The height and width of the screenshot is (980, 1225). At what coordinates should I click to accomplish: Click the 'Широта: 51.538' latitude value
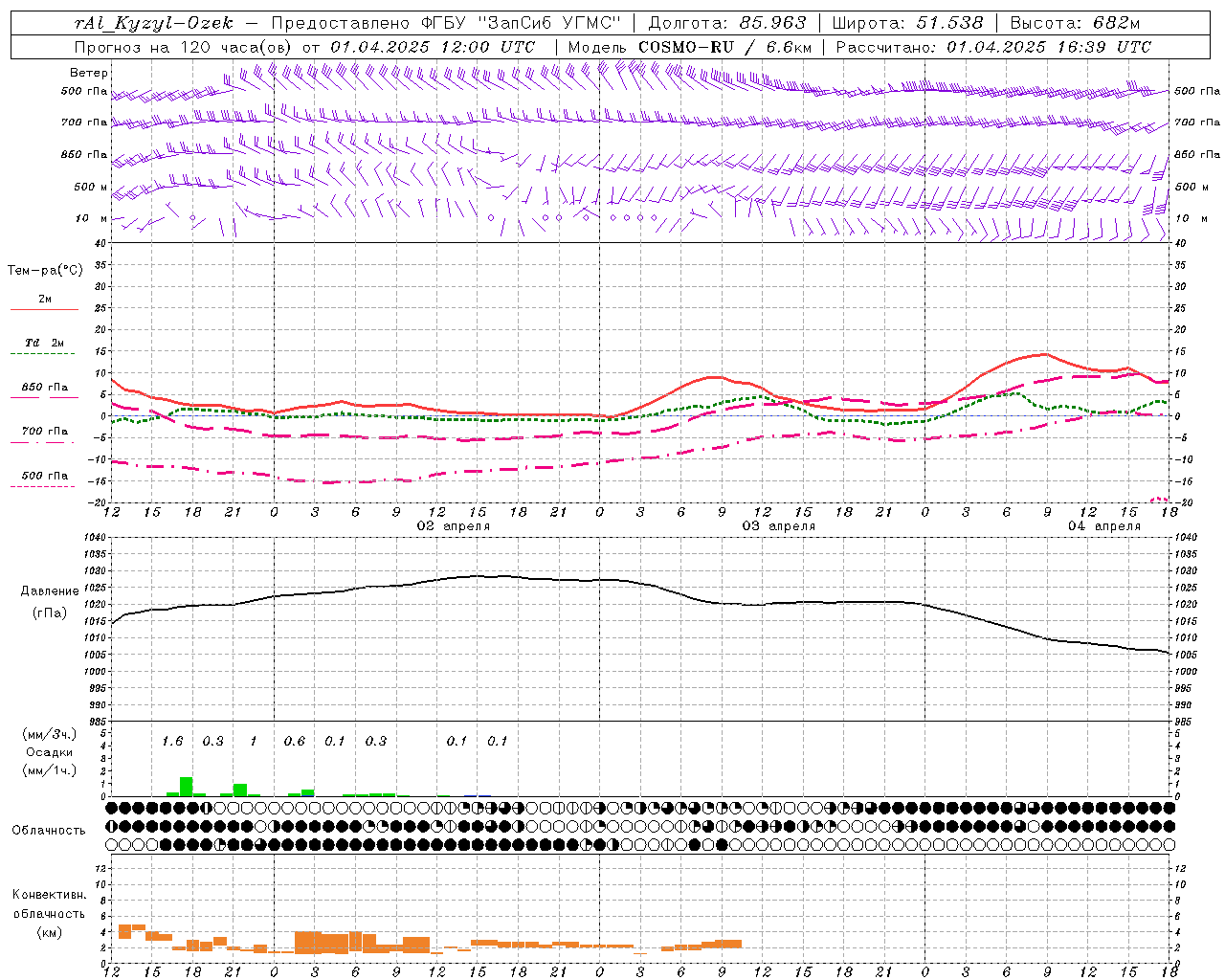(907, 23)
